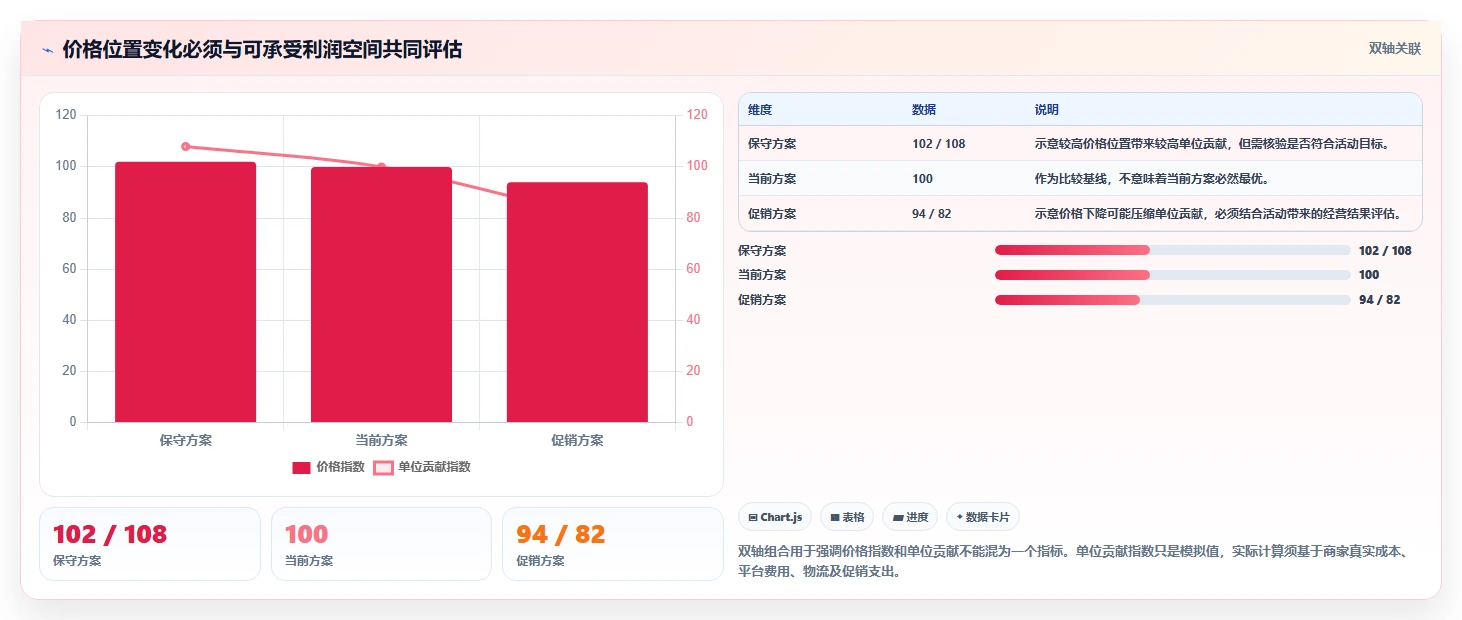Click the footnote paragraph starting 双轴组合用于
Viewport: 1462px width, 620px height.
point(1073,562)
